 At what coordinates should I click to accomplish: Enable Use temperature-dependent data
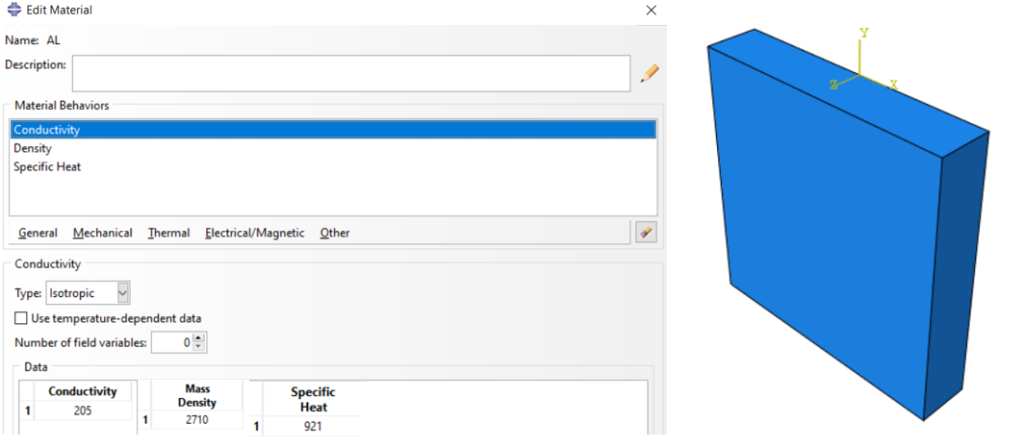(x=22, y=319)
